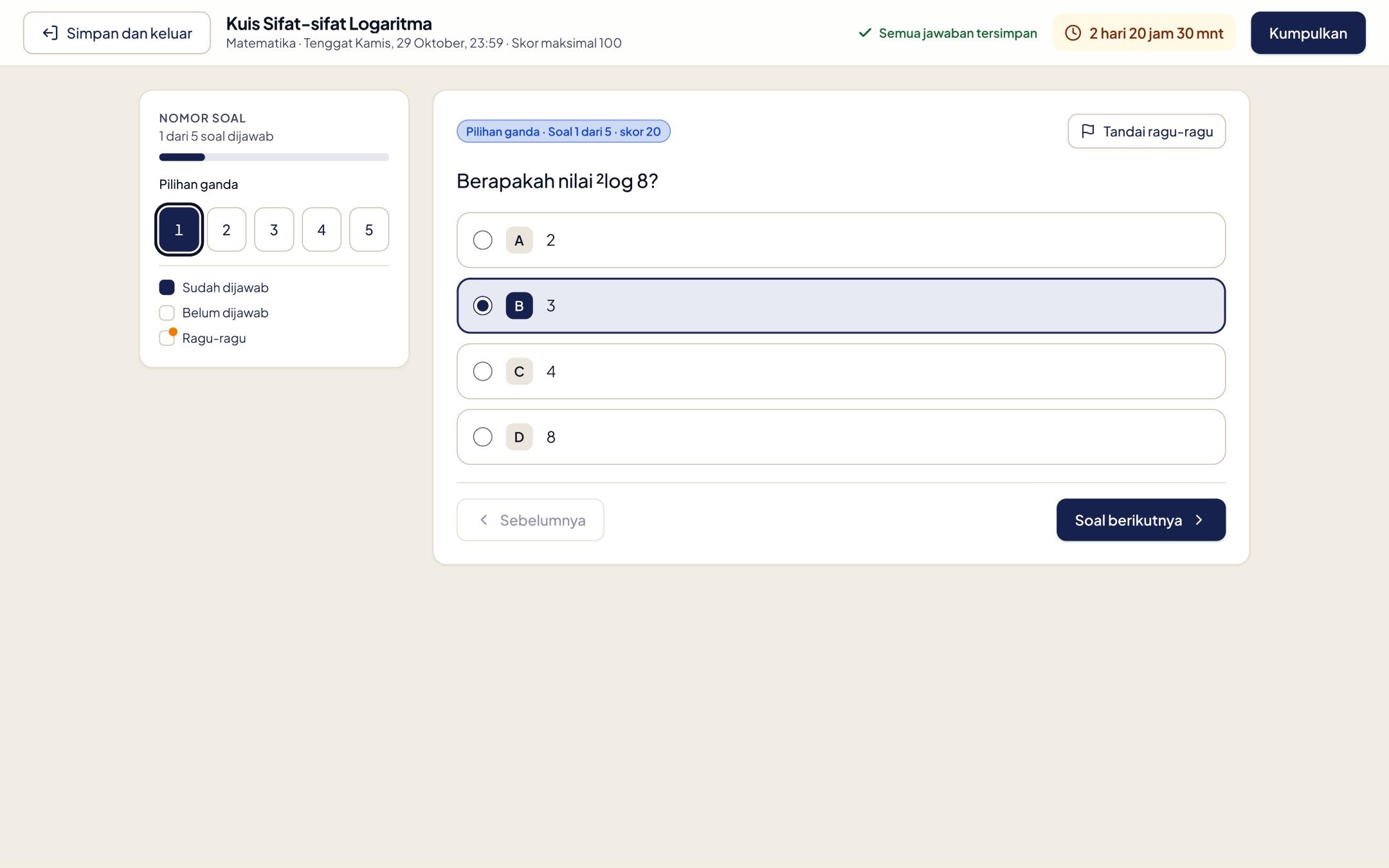
Task: Click the Sebelumnya button
Action: point(530,520)
